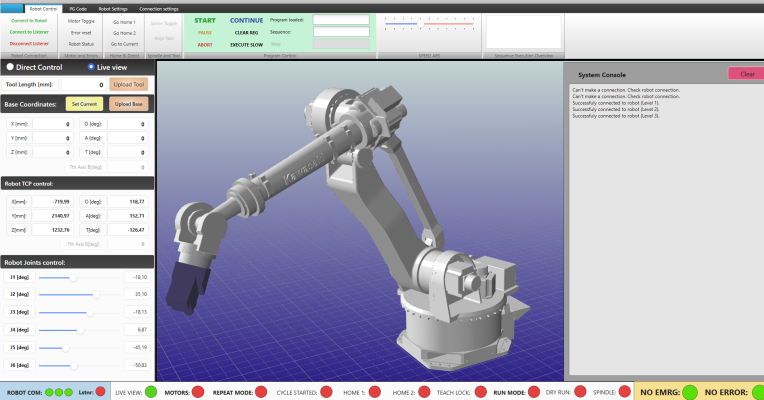Click the Sequence input field
This screenshot has width=764, height=400.
(x=341, y=32)
